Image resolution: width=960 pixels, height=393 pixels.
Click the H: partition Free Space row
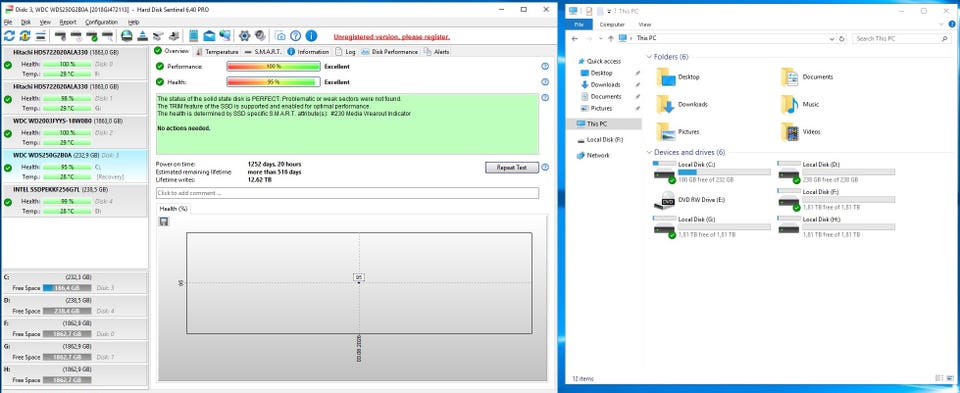75,380
